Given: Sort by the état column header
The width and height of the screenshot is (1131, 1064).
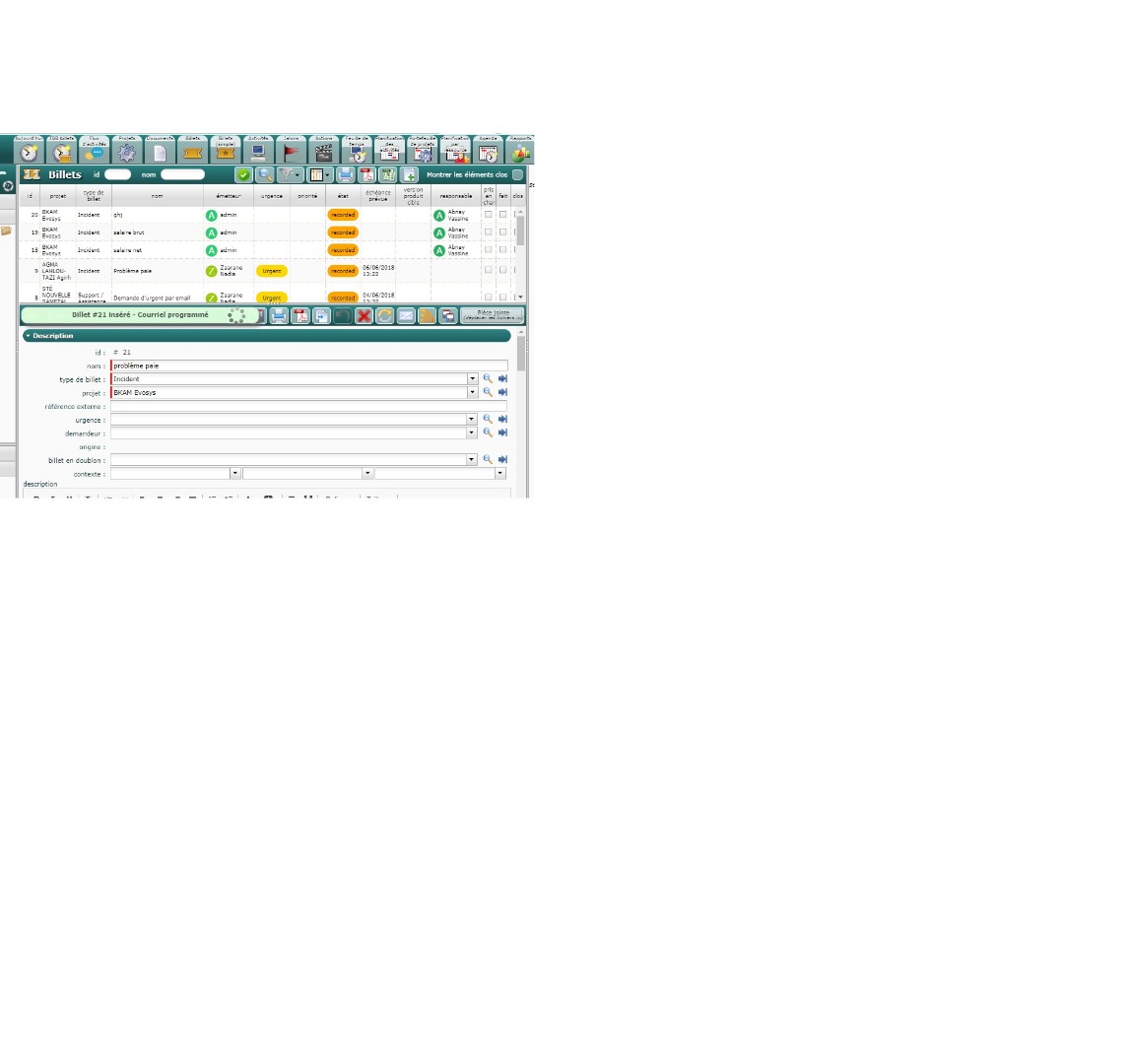Looking at the screenshot, I should click(343, 195).
